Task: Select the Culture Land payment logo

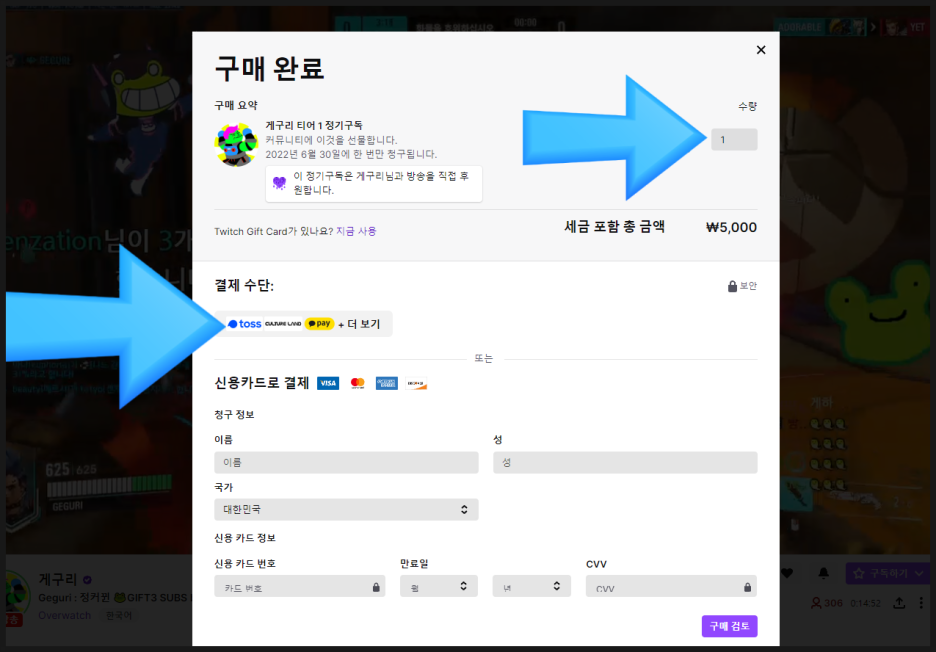Action: click(283, 324)
